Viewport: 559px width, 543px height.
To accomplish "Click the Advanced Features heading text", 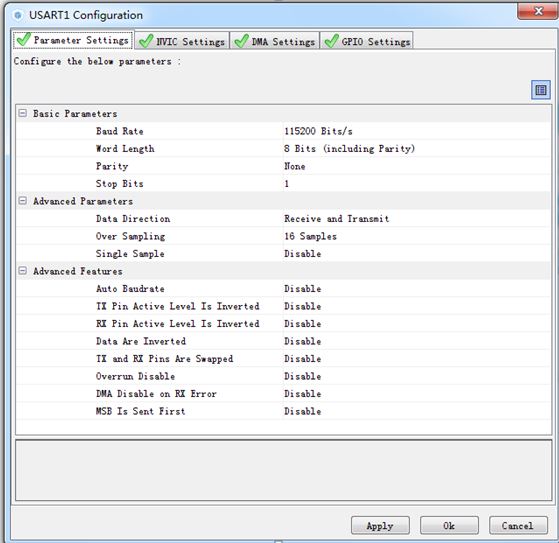I will (x=77, y=271).
